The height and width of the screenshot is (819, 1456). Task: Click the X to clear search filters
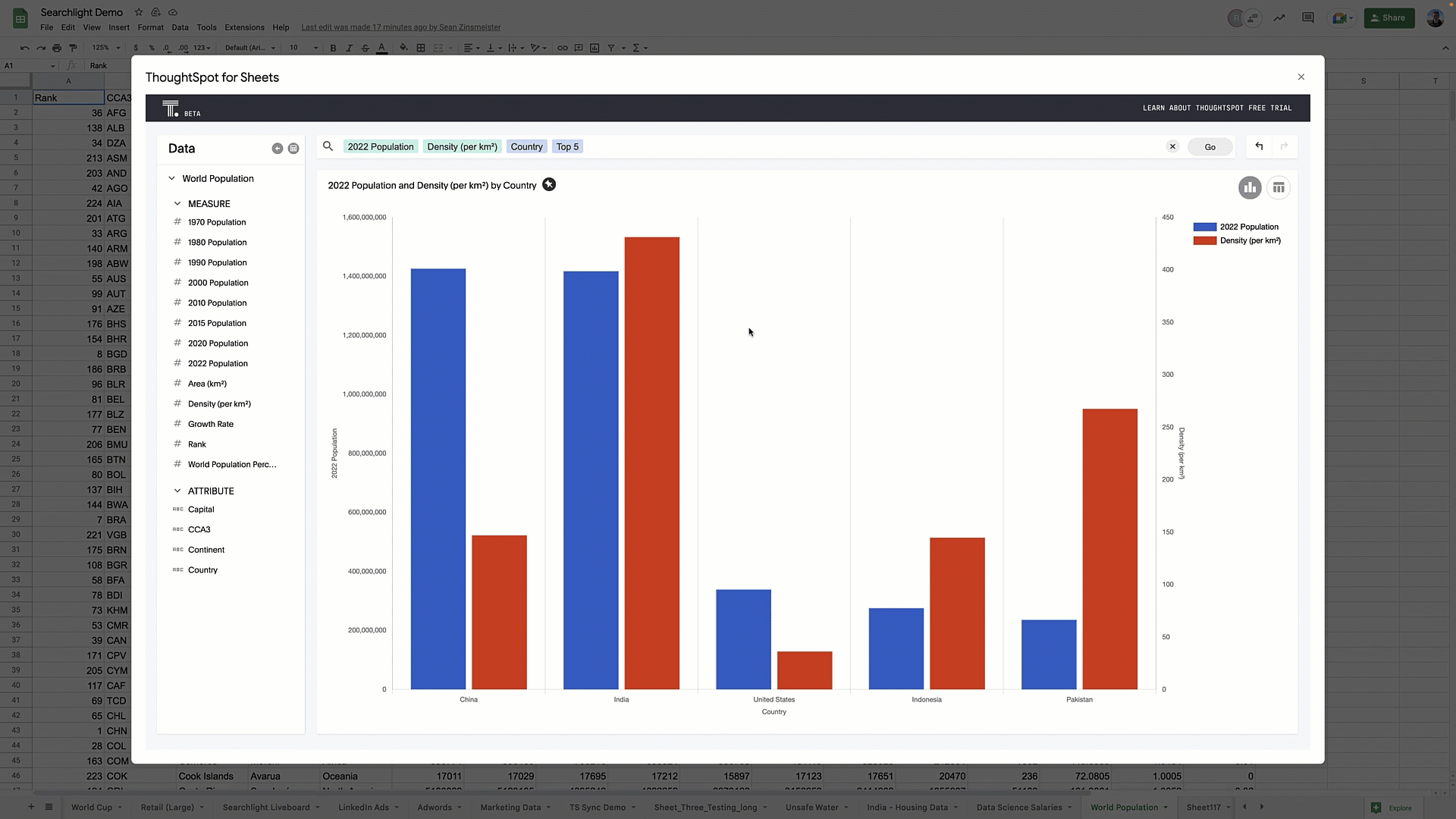(1173, 146)
